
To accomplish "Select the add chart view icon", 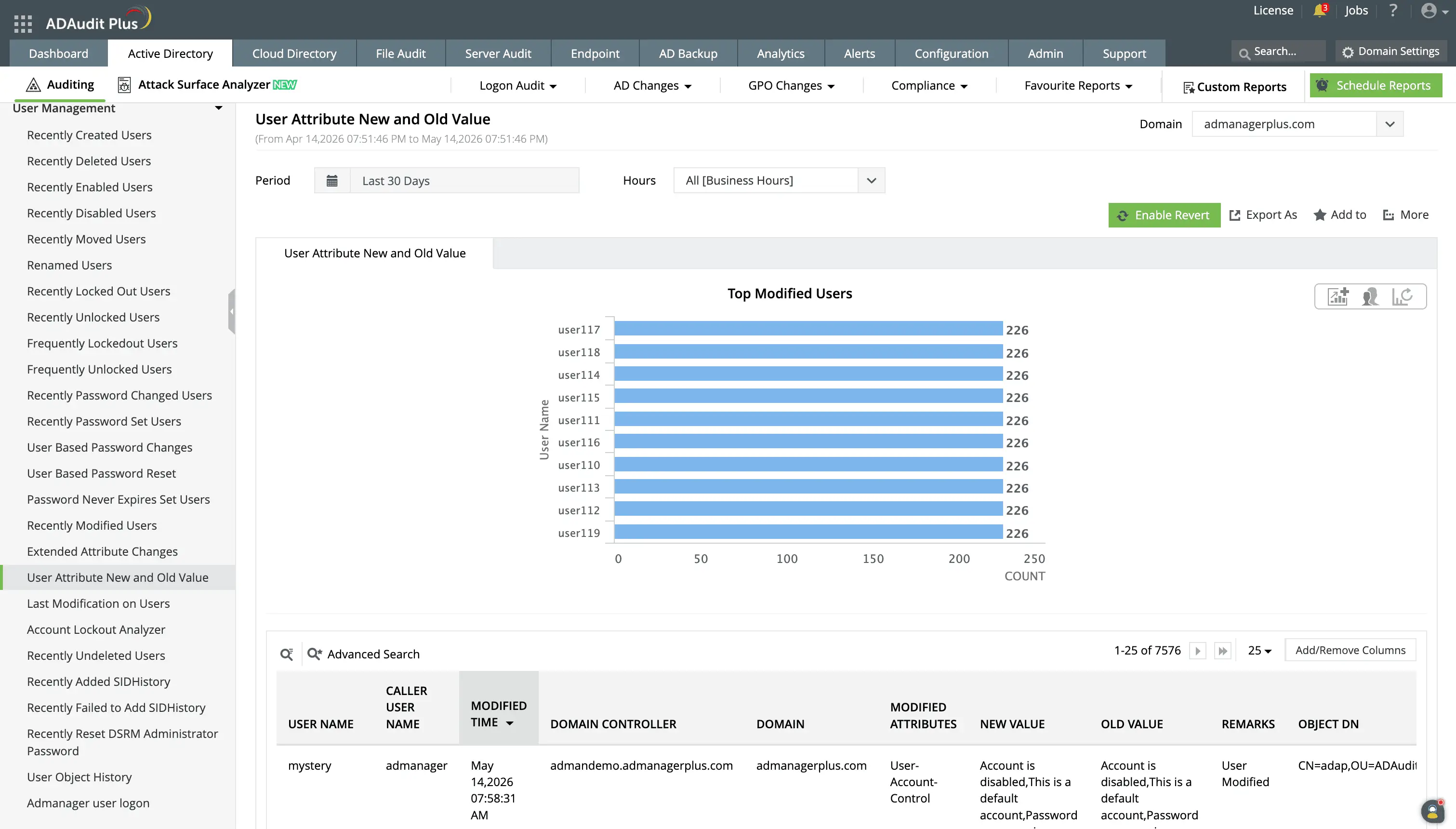I will pos(1338,296).
